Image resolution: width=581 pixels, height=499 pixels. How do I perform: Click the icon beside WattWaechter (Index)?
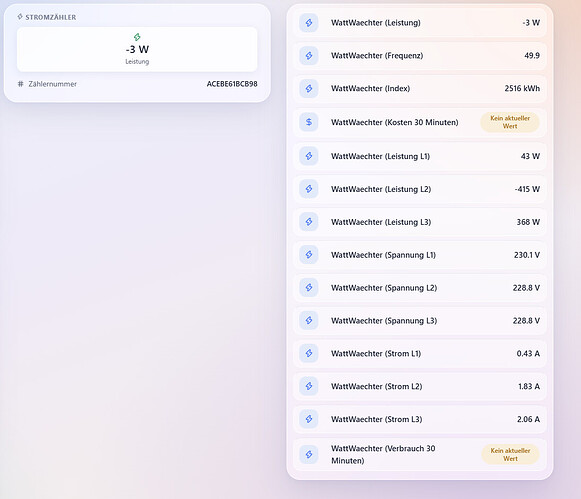(x=309, y=89)
